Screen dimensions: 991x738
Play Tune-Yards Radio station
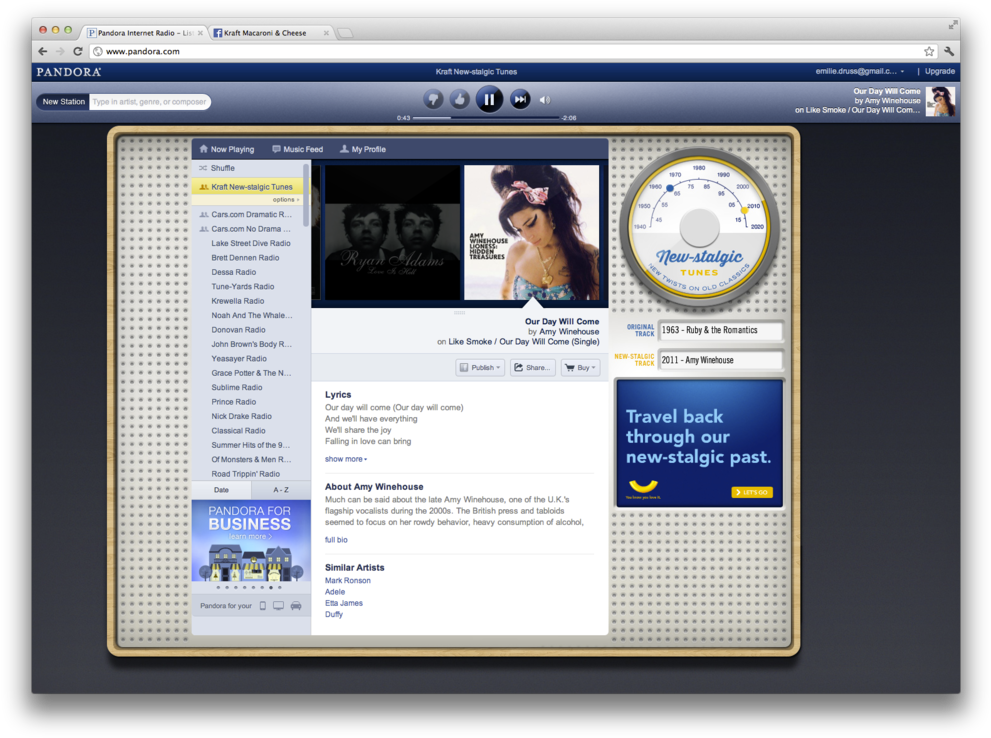[x=243, y=287]
